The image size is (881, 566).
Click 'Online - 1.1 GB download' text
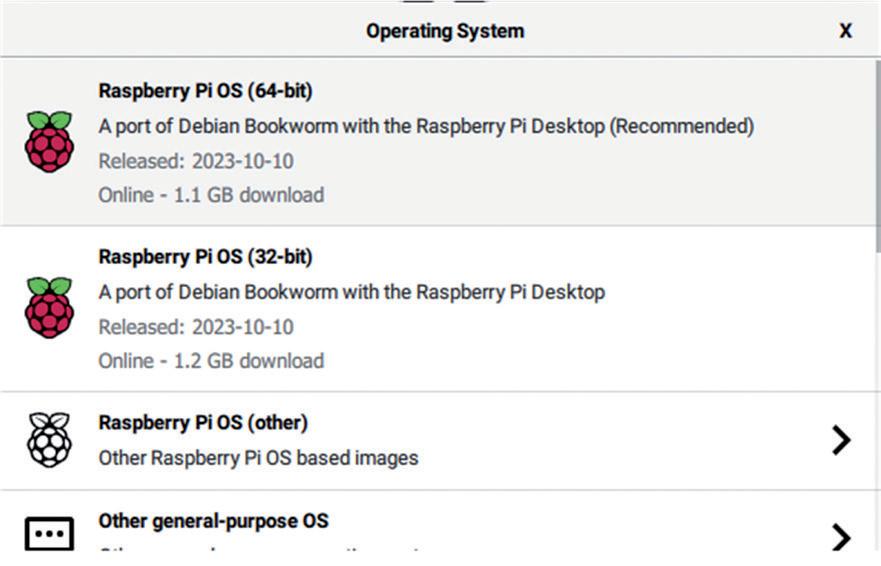tap(211, 195)
